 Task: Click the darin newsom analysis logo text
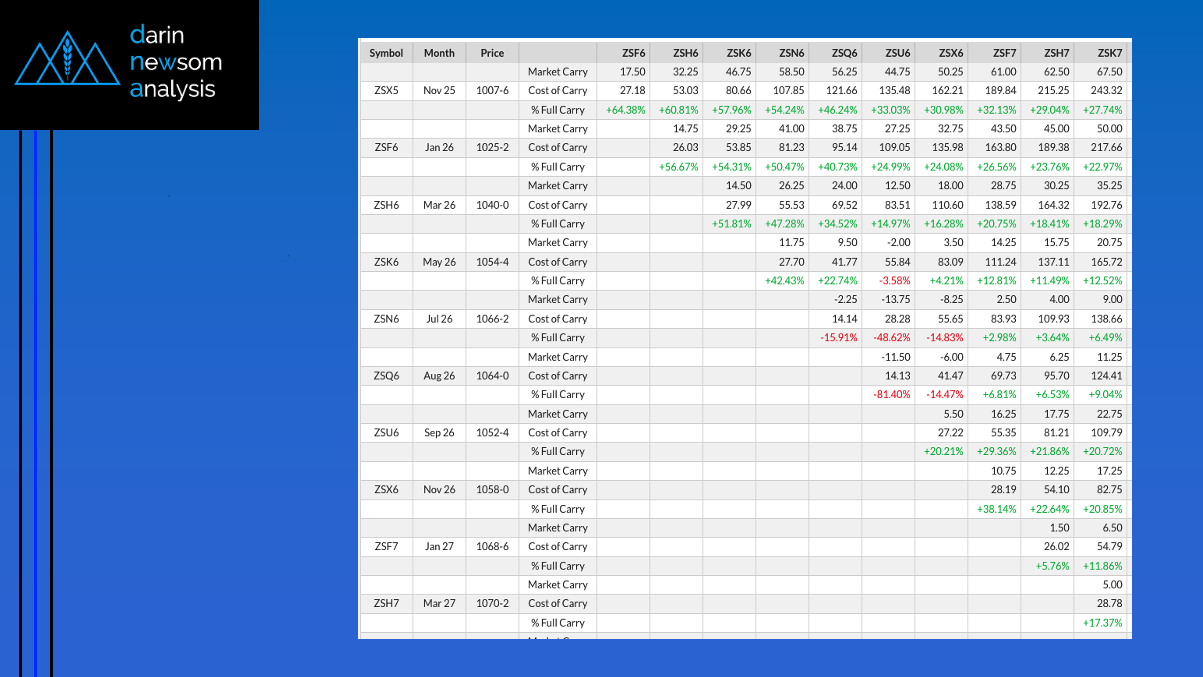[174, 62]
